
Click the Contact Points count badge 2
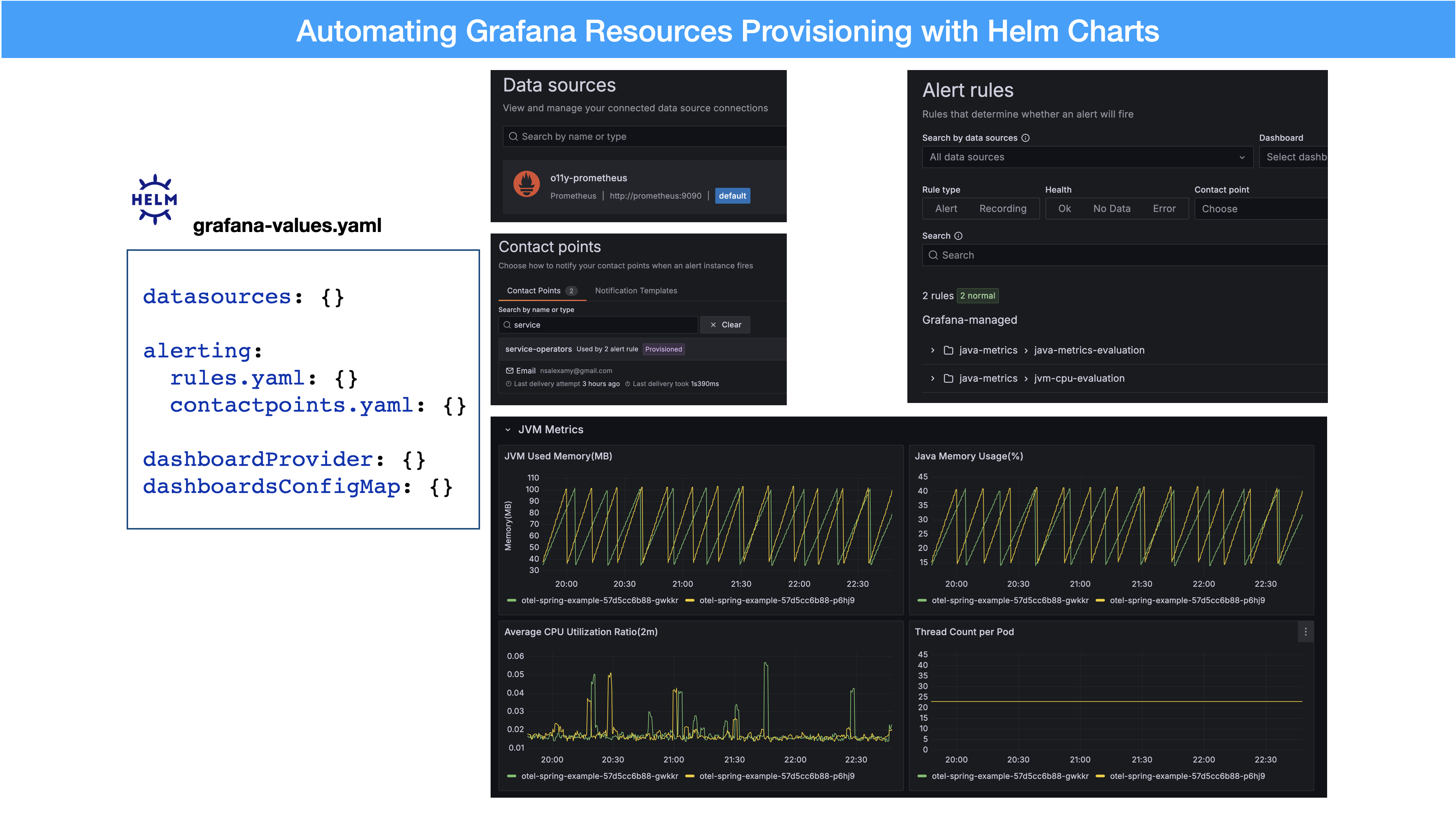pos(571,291)
